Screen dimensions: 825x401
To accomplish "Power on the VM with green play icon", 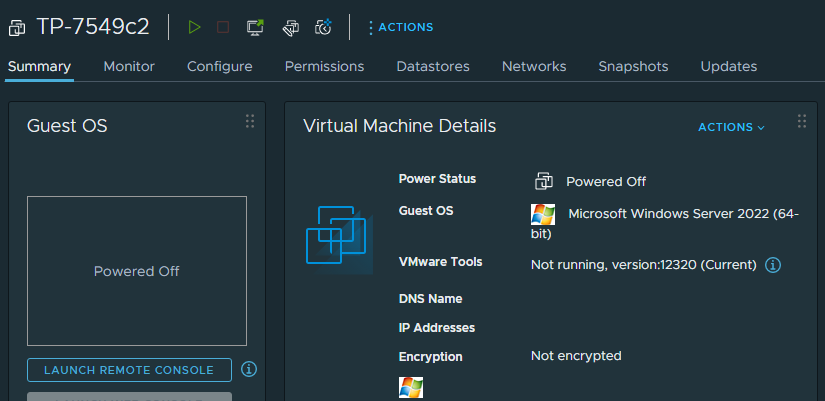I will click(195, 27).
